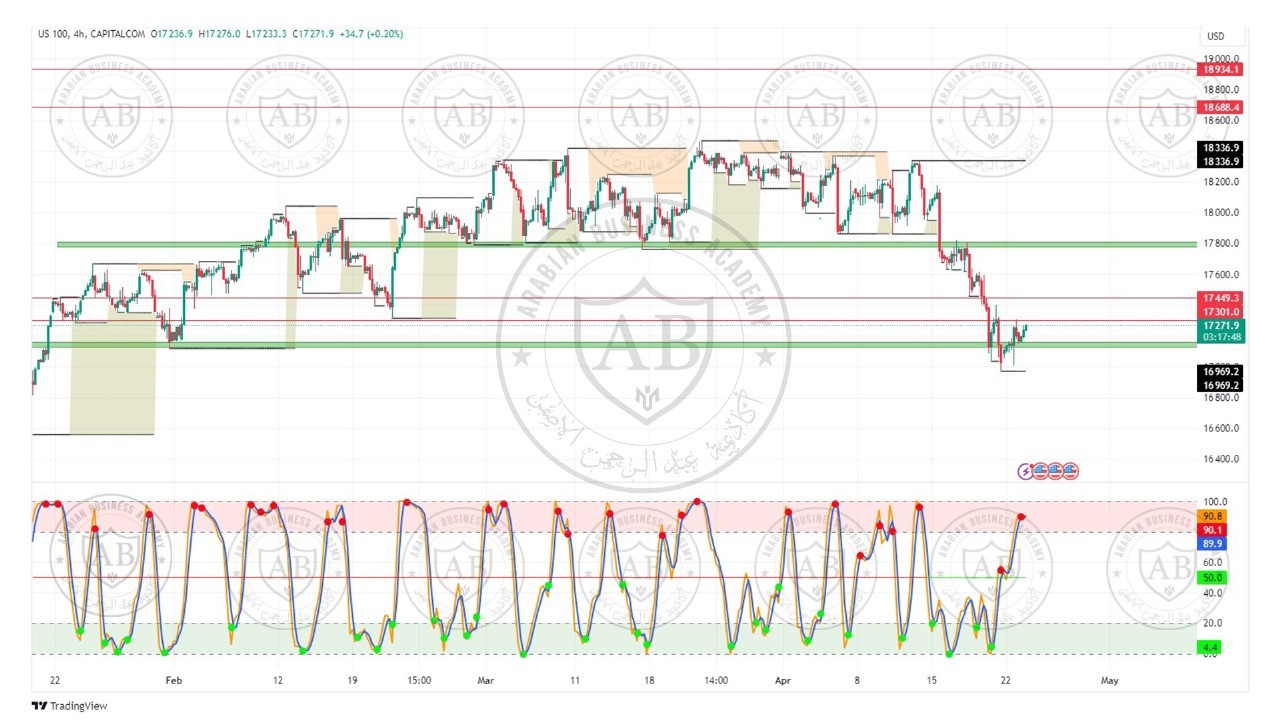This screenshot has width=1280, height=720.
Task: Click the TradingView logo
Action: pos(69,706)
